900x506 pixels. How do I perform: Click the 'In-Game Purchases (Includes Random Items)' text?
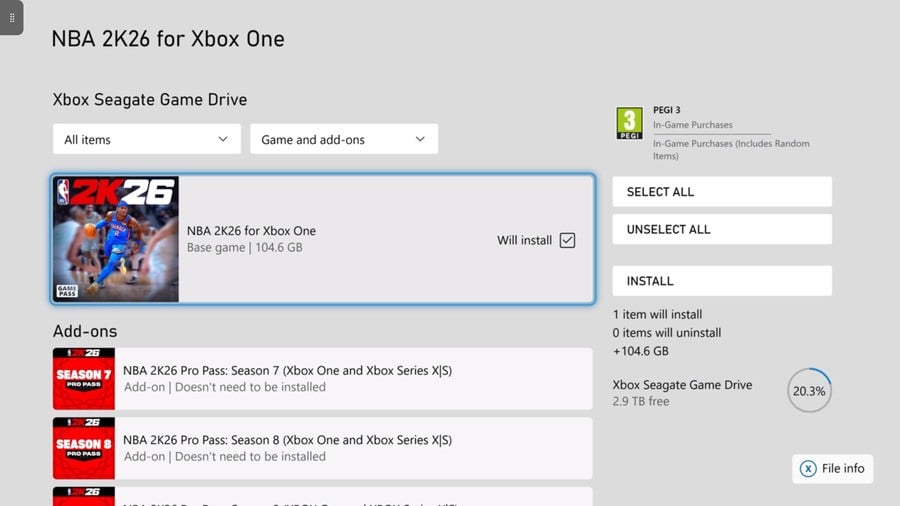(731, 150)
